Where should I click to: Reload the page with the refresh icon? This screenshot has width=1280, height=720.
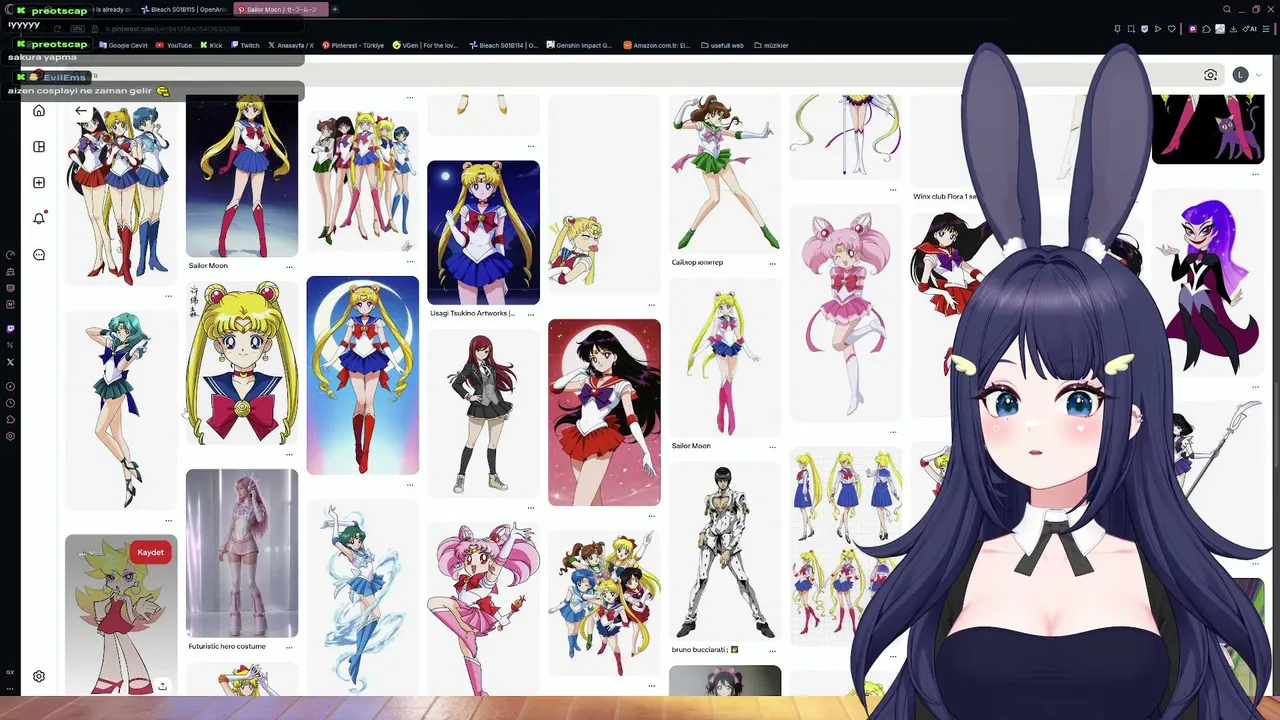click(x=58, y=29)
